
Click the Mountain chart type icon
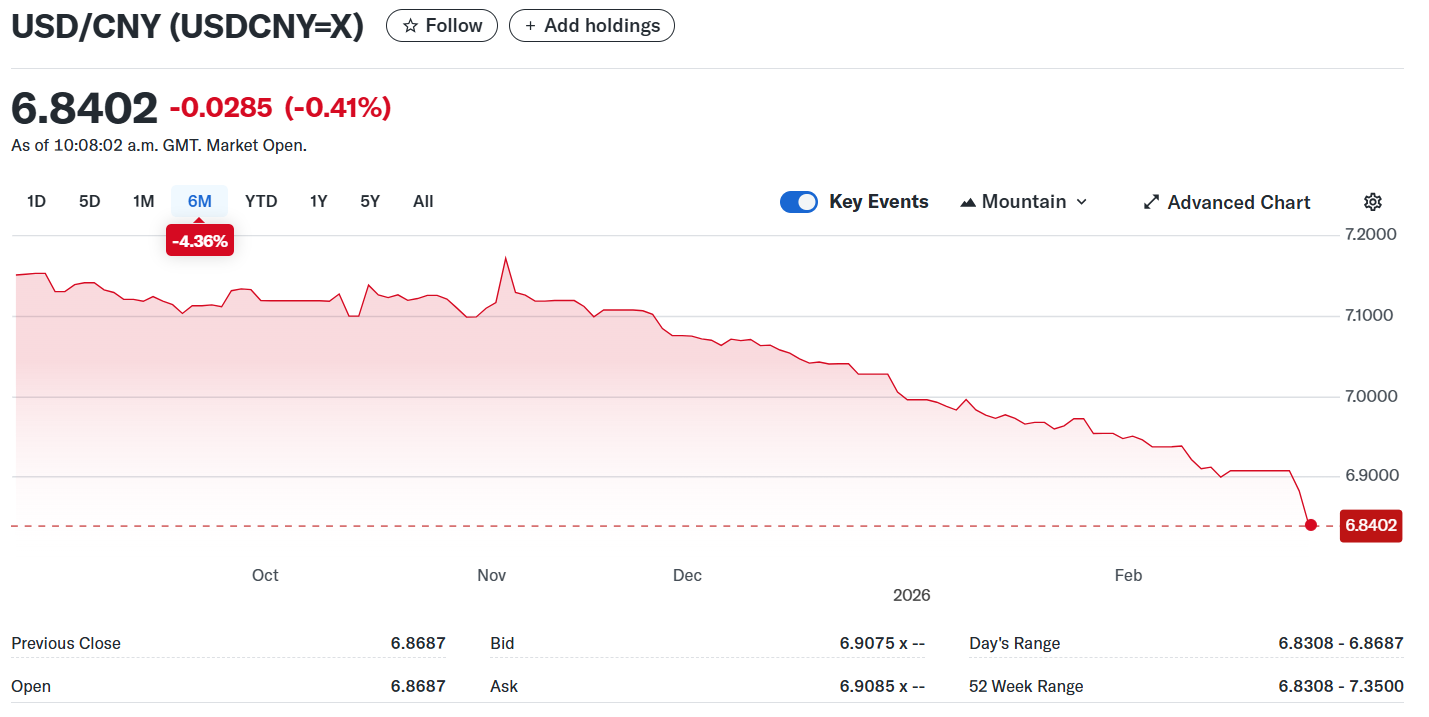967,202
